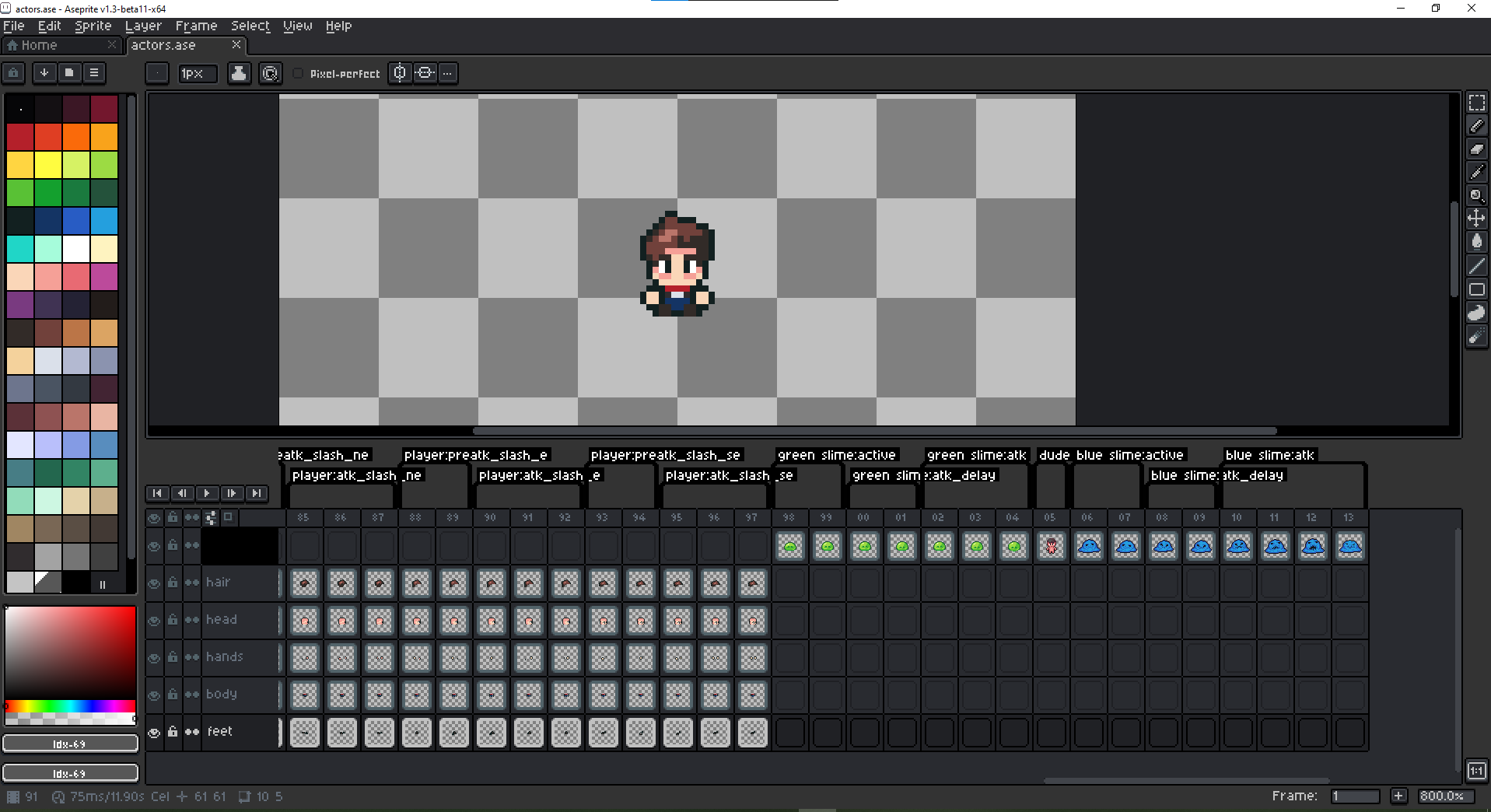This screenshot has width=1491, height=812.
Task: Select the Eraser tool
Action: click(1477, 149)
